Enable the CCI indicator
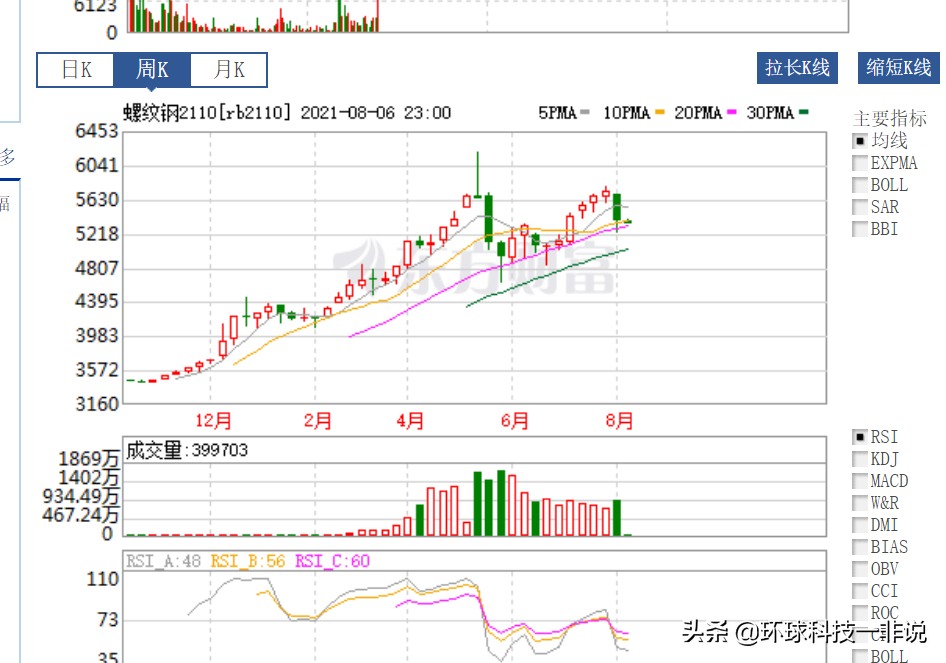 [x=861, y=591]
